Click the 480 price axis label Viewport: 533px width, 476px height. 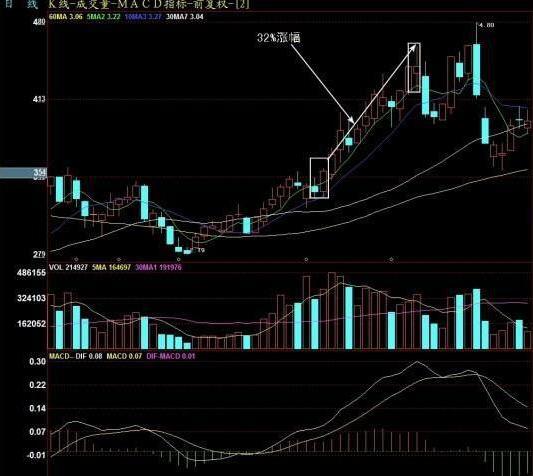39,22
